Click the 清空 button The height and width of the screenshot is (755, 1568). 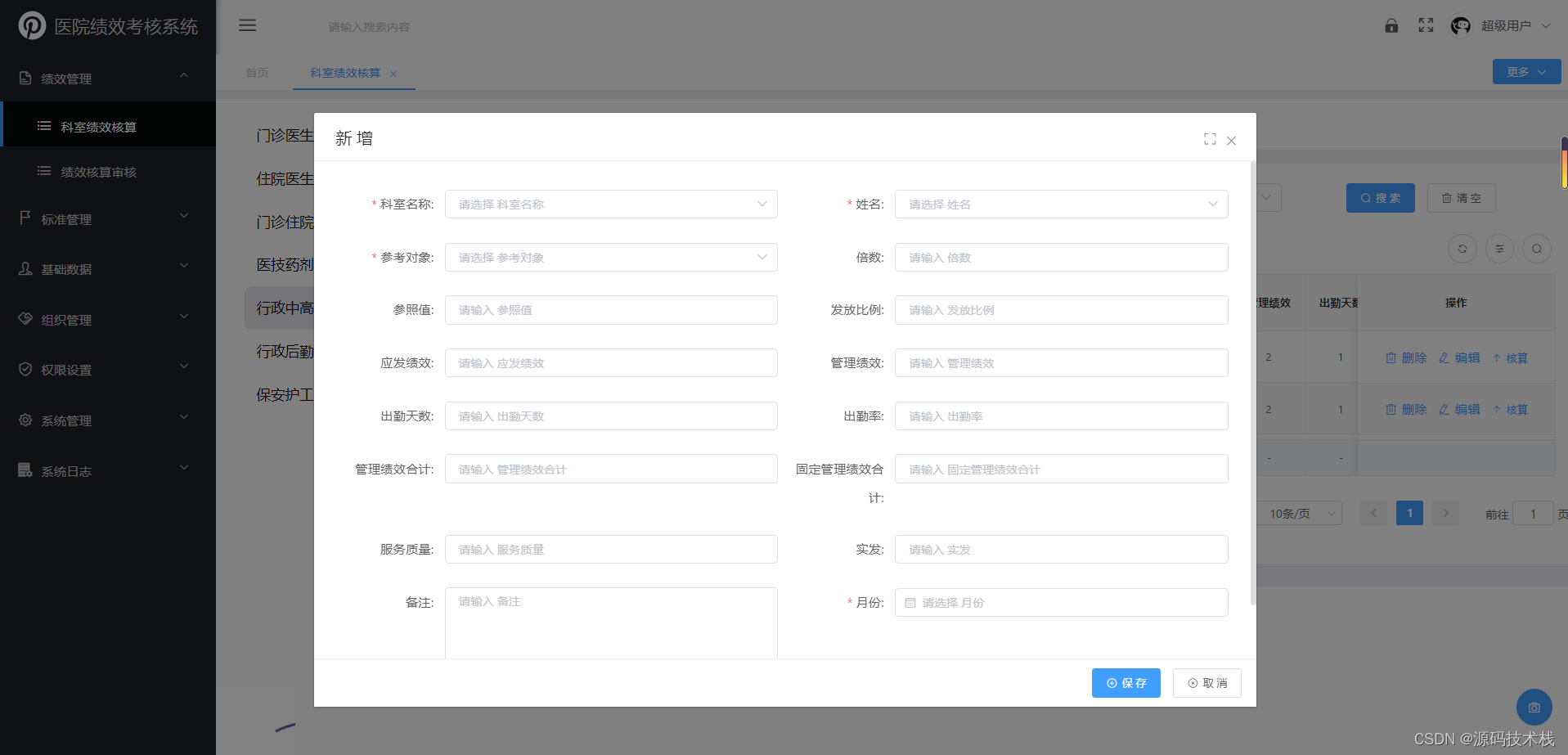click(x=1461, y=198)
